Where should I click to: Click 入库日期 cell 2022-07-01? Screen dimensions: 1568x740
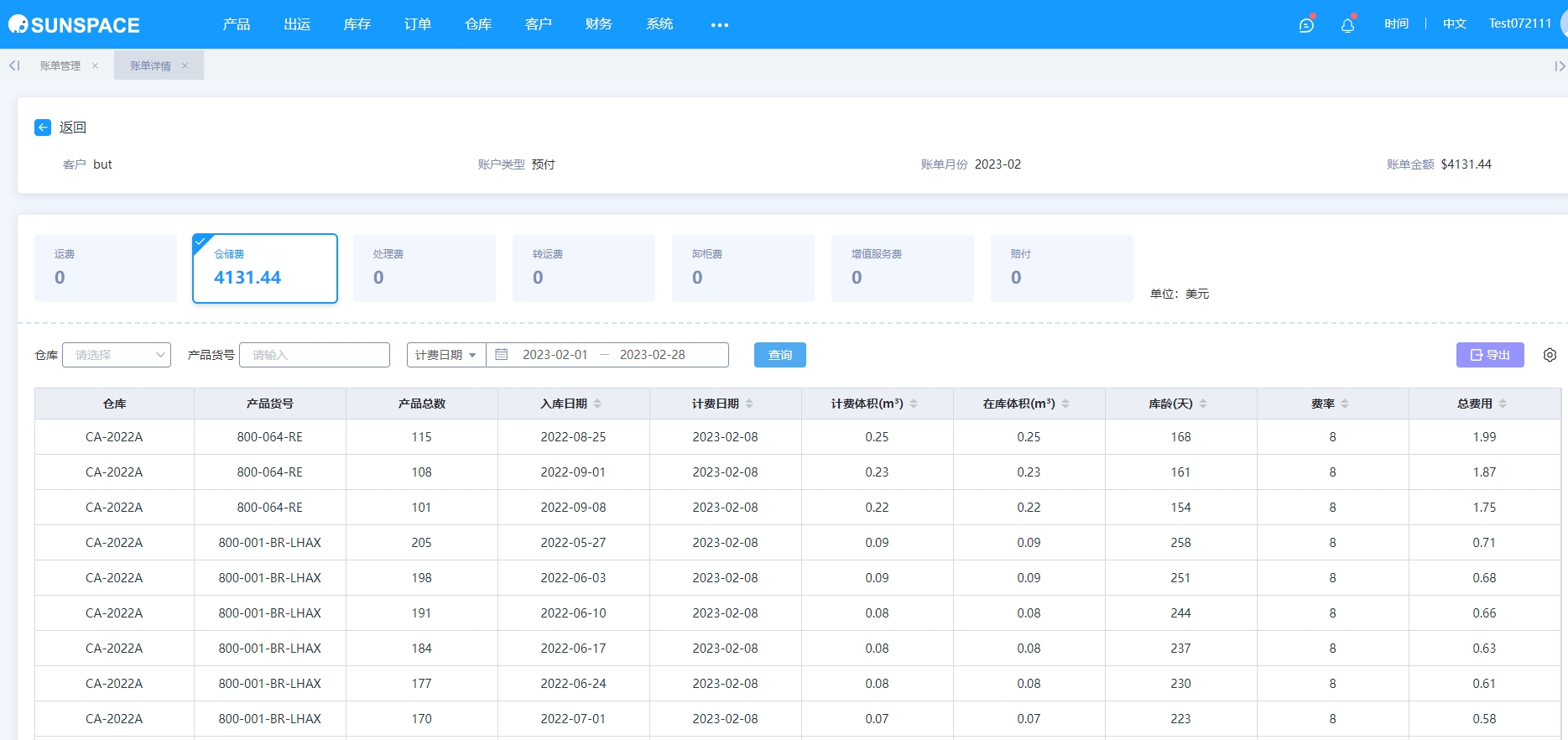click(x=573, y=719)
